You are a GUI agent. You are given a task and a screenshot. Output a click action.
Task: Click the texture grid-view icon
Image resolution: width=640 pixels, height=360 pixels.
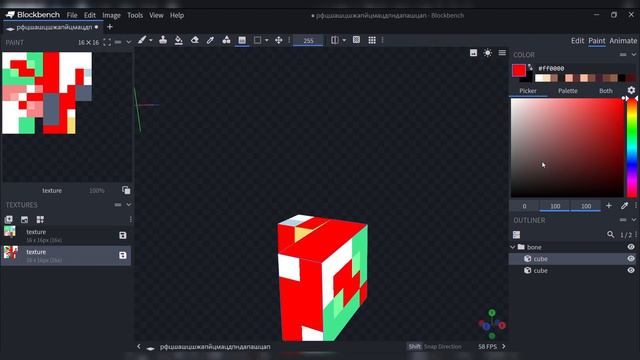tap(40, 220)
